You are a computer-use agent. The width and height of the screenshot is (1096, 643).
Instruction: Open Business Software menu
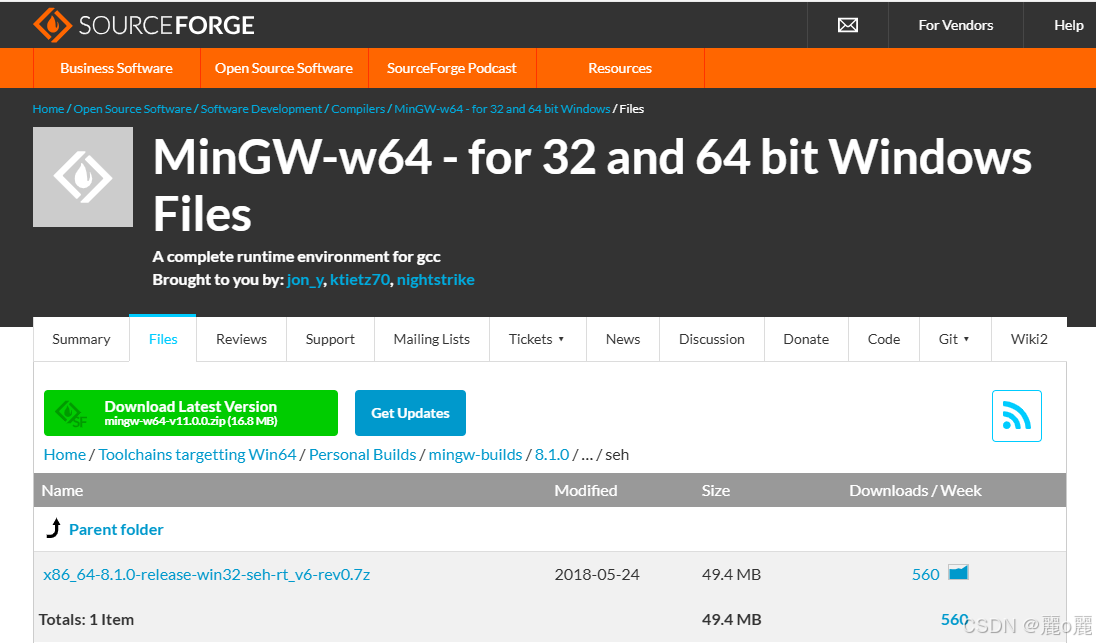pos(116,68)
